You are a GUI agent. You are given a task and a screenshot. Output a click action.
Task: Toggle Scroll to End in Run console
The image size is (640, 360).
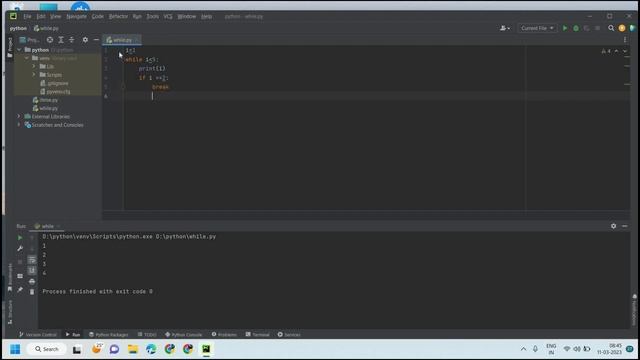click(32, 270)
